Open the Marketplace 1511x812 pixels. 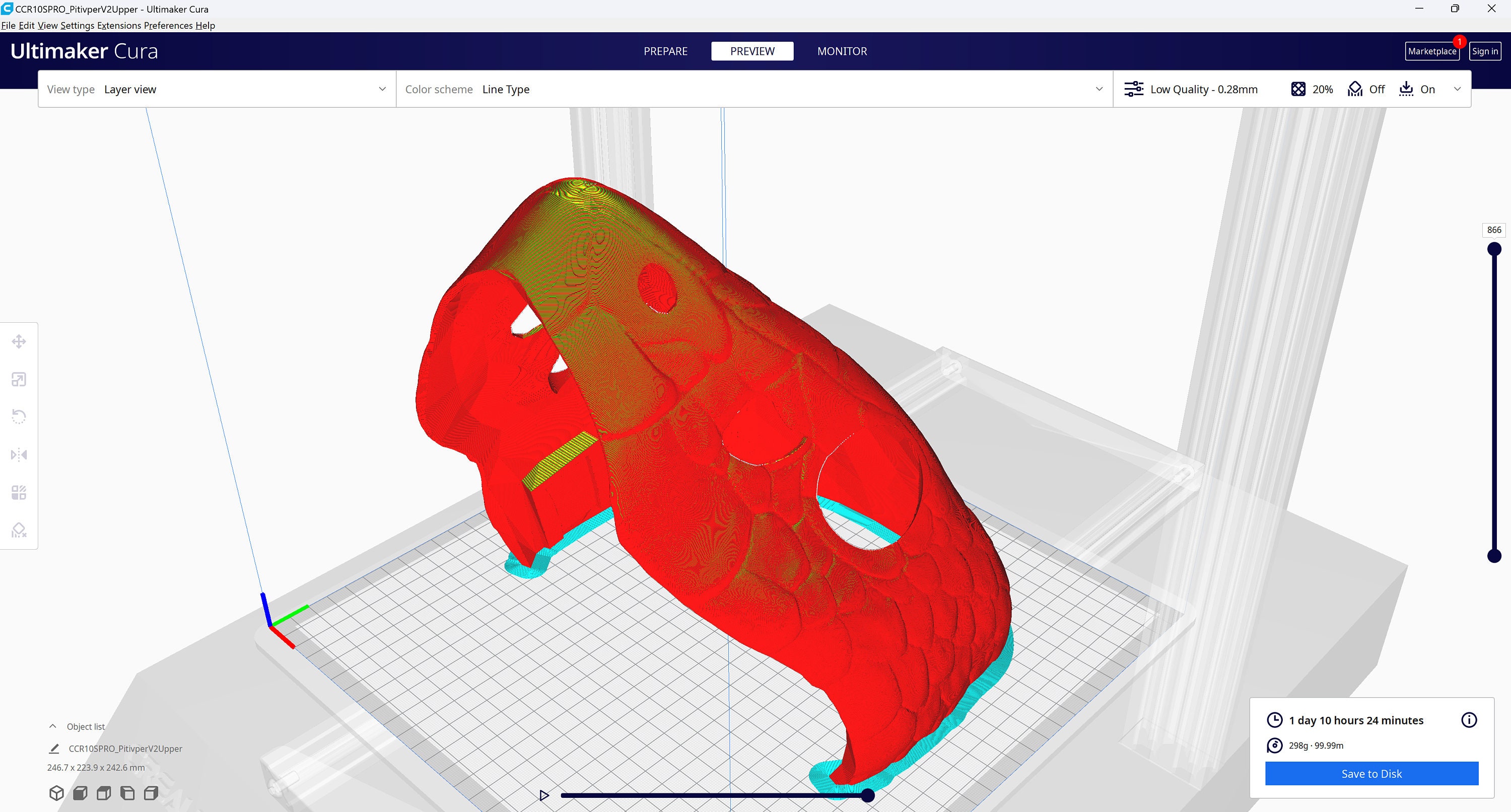1432,51
